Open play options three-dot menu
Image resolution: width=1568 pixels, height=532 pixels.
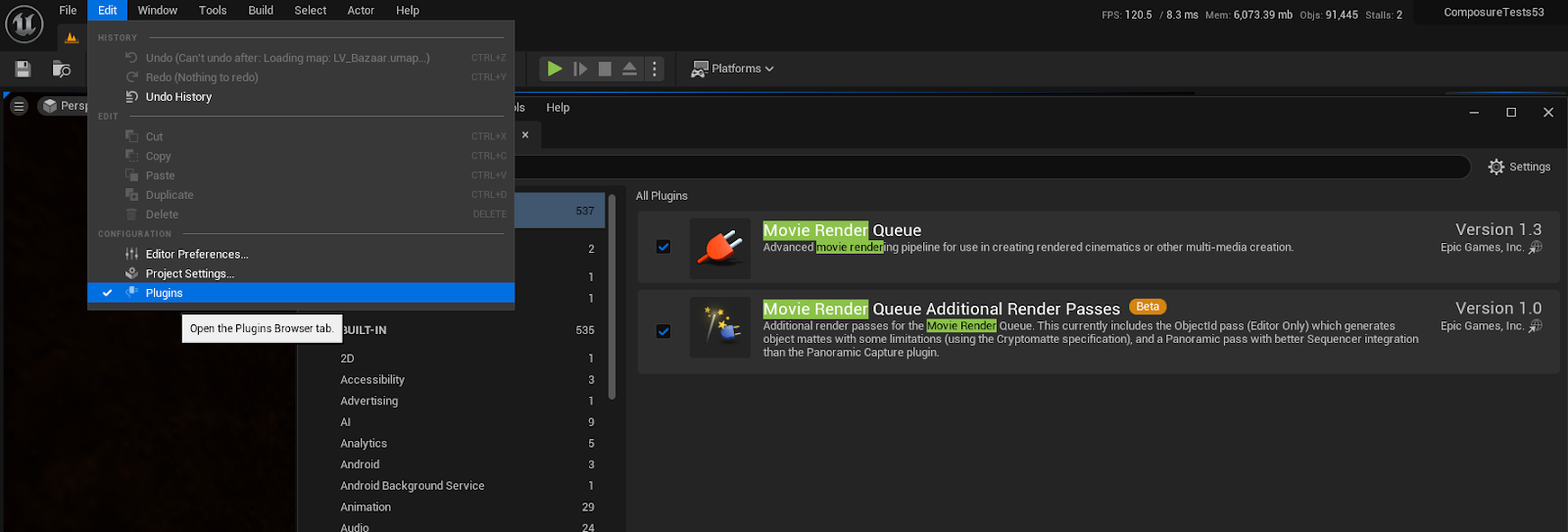655,69
